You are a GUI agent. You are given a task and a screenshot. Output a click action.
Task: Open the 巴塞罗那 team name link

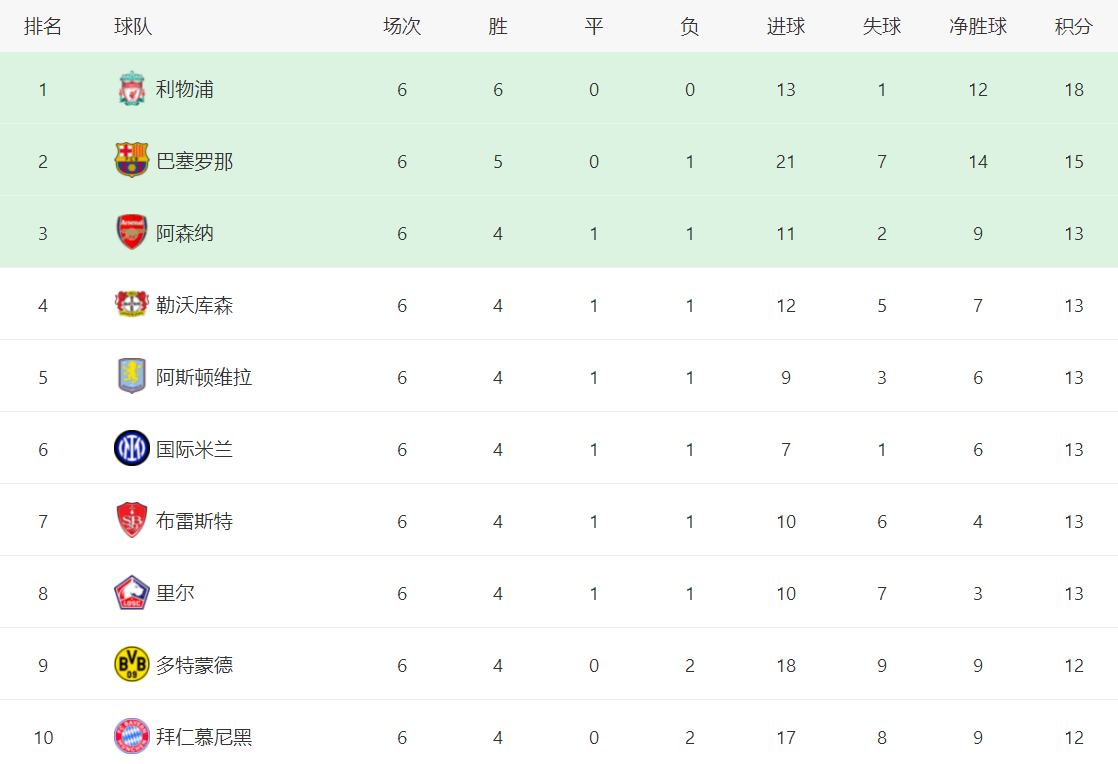[x=195, y=161]
